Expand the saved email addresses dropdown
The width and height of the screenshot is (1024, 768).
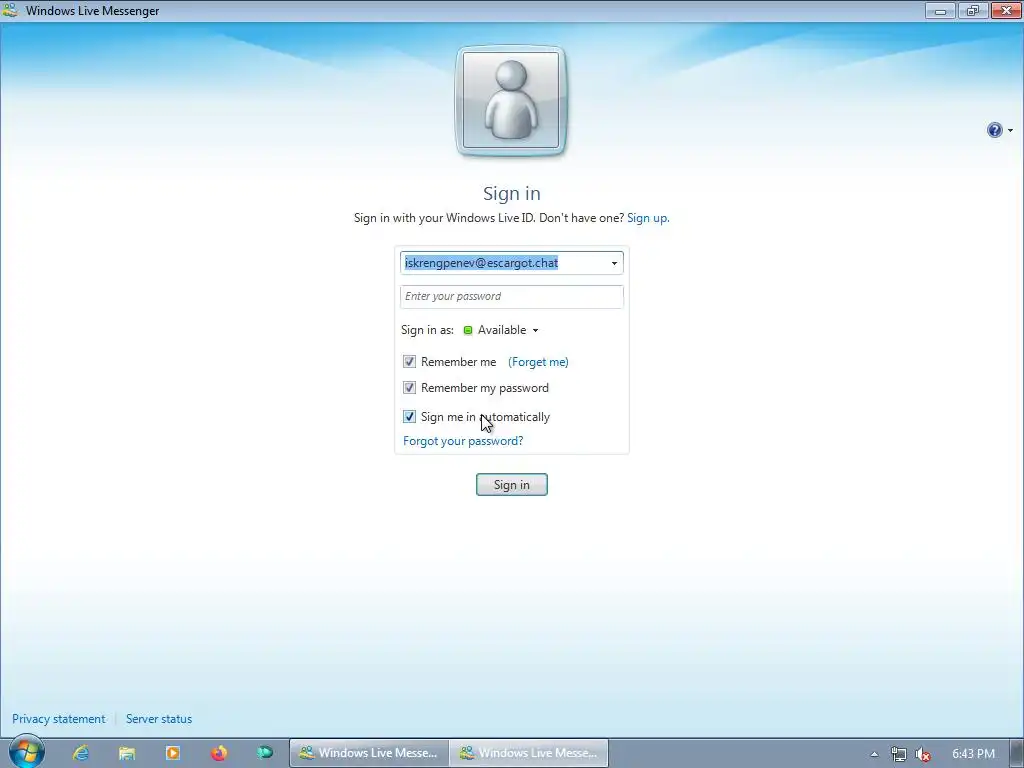(x=614, y=263)
